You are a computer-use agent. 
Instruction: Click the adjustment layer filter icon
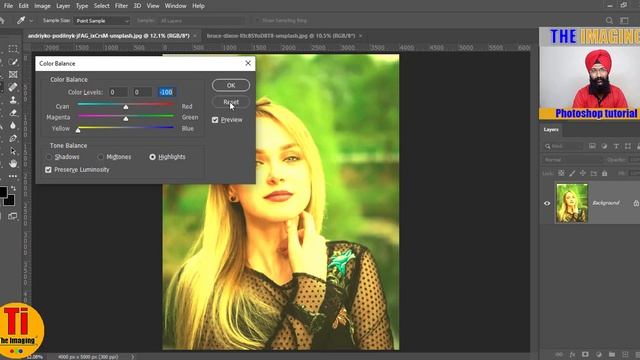click(604, 146)
